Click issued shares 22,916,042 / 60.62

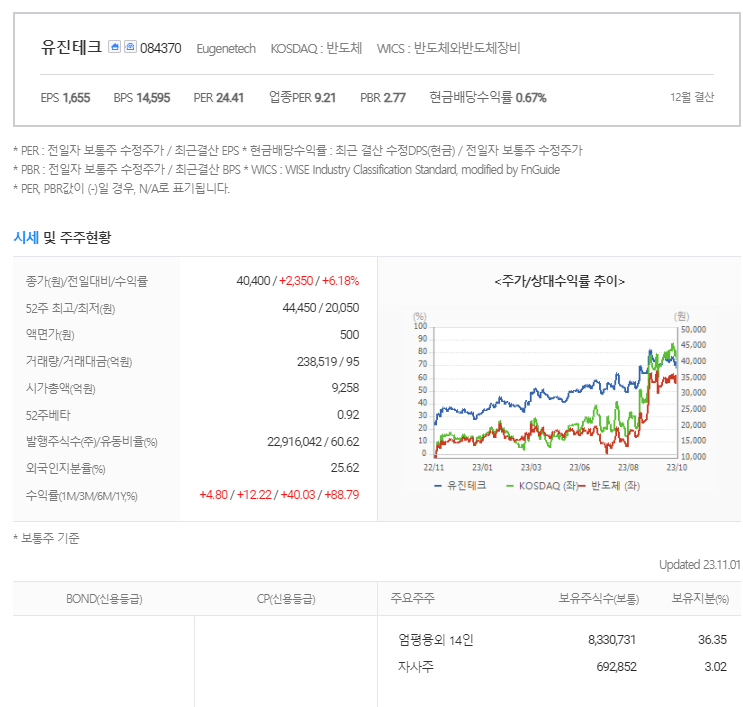313,442
